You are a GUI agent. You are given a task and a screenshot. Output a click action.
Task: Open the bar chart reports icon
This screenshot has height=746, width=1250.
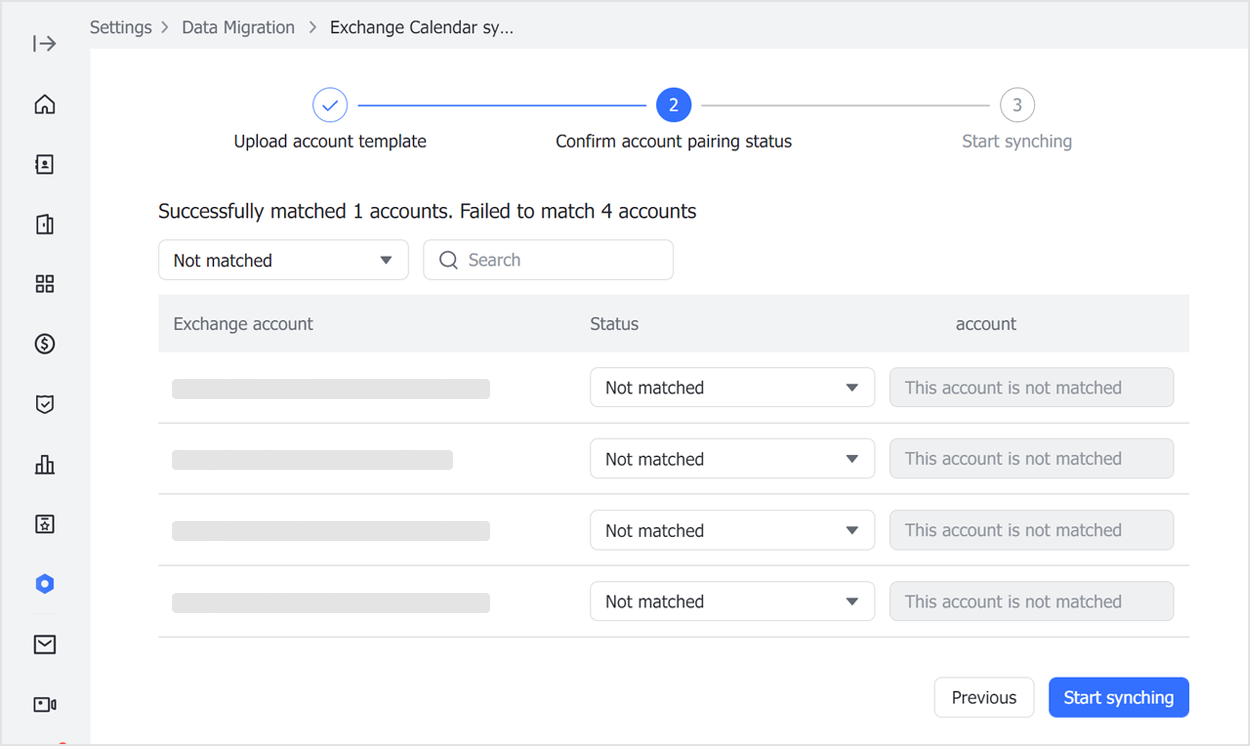click(45, 464)
